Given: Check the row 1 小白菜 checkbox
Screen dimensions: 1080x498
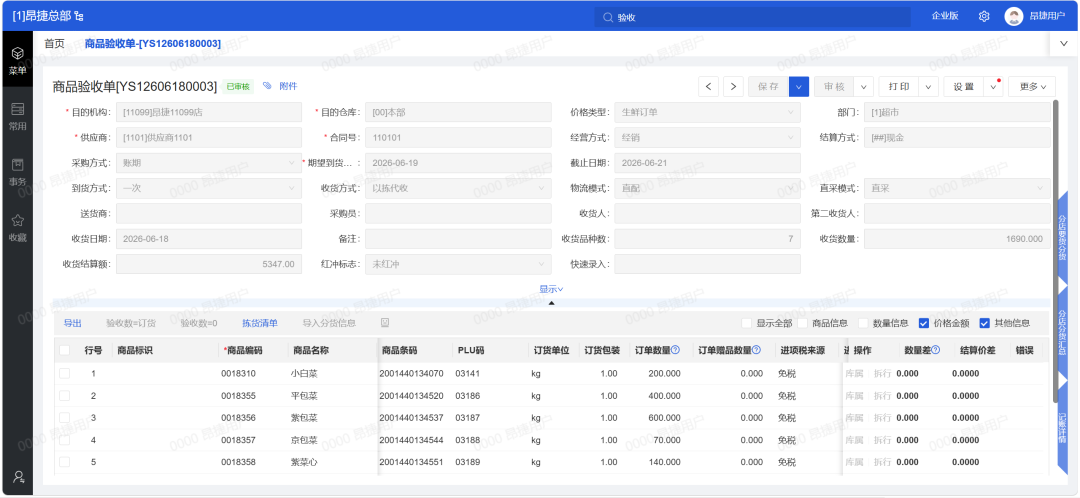Looking at the screenshot, I should tap(65, 373).
